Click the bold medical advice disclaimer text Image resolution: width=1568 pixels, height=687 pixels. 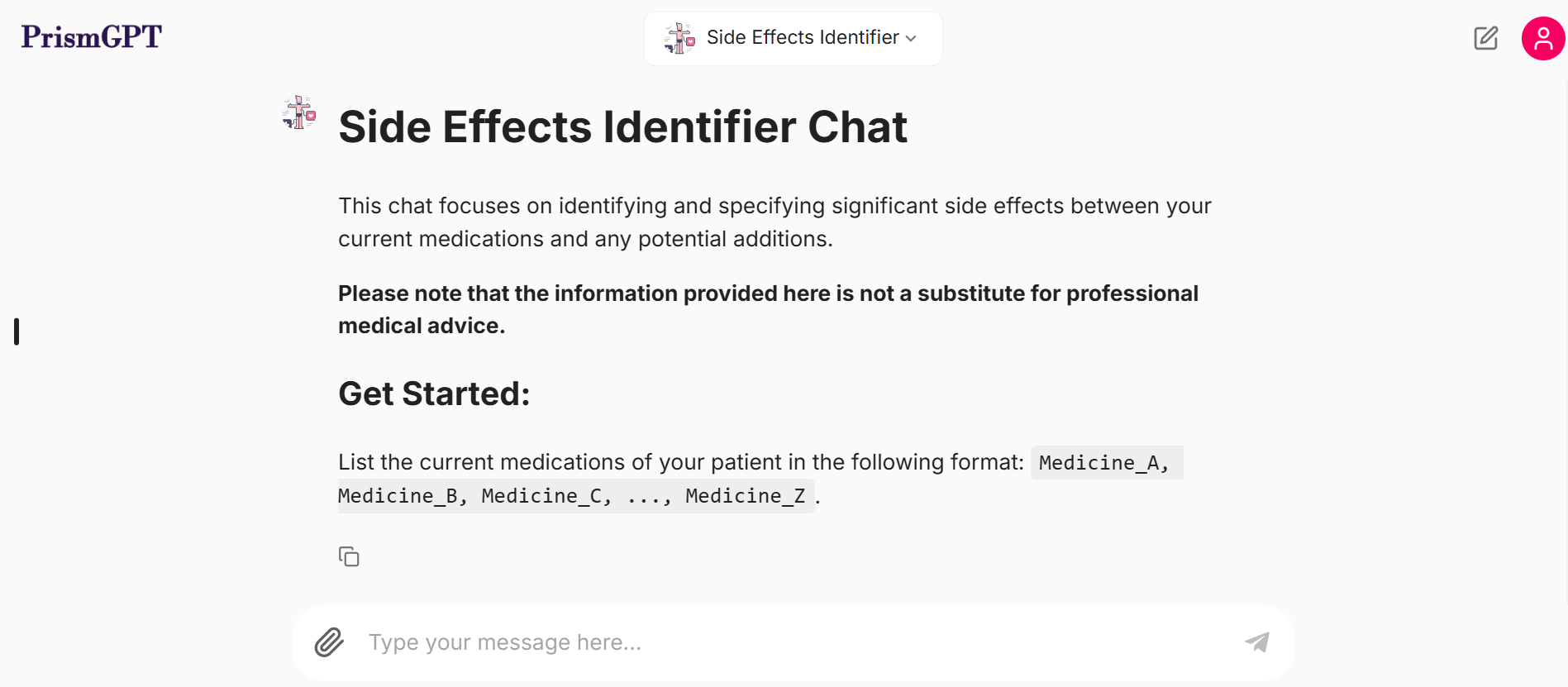tap(767, 309)
